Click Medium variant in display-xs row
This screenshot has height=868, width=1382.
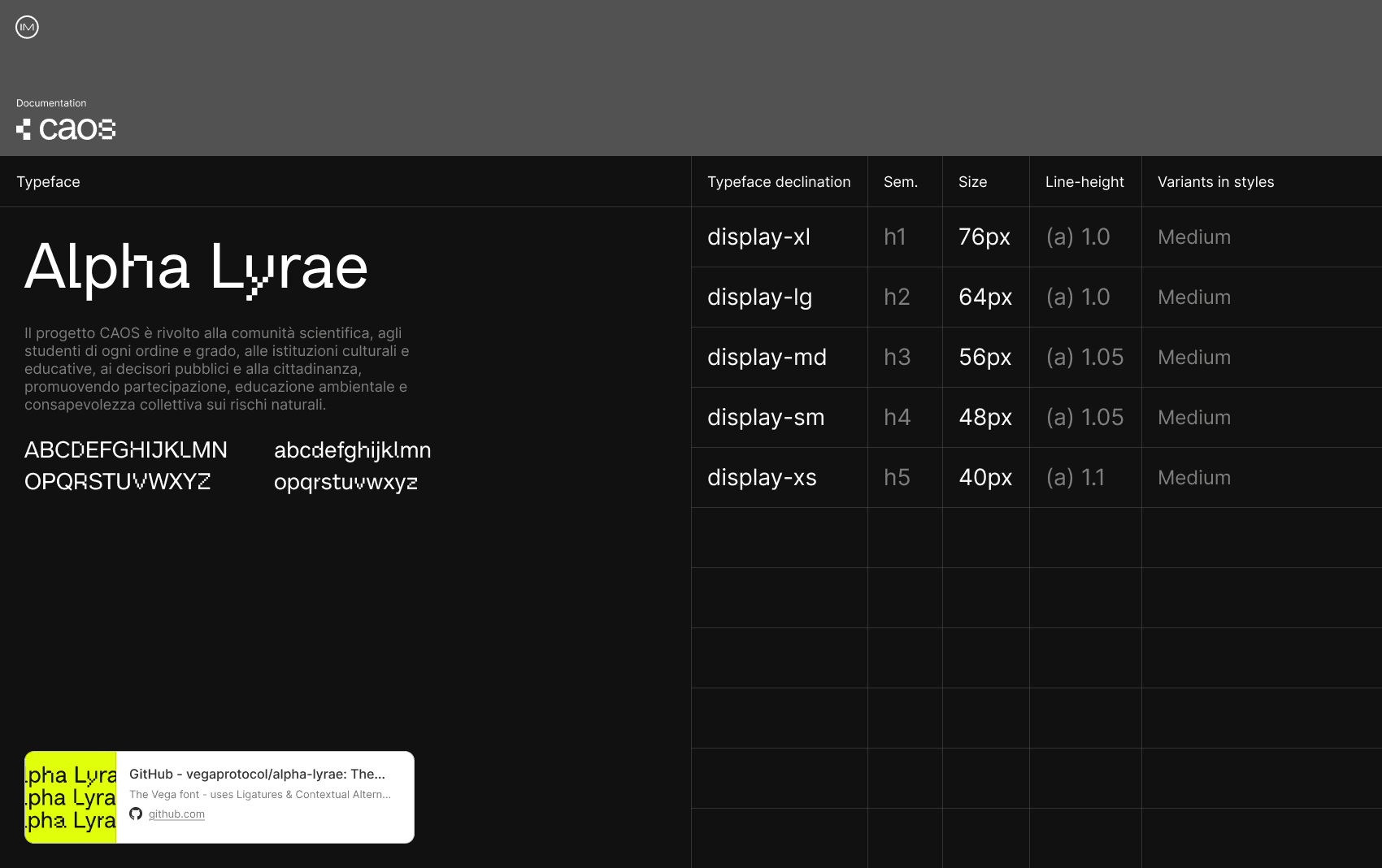(x=1194, y=478)
